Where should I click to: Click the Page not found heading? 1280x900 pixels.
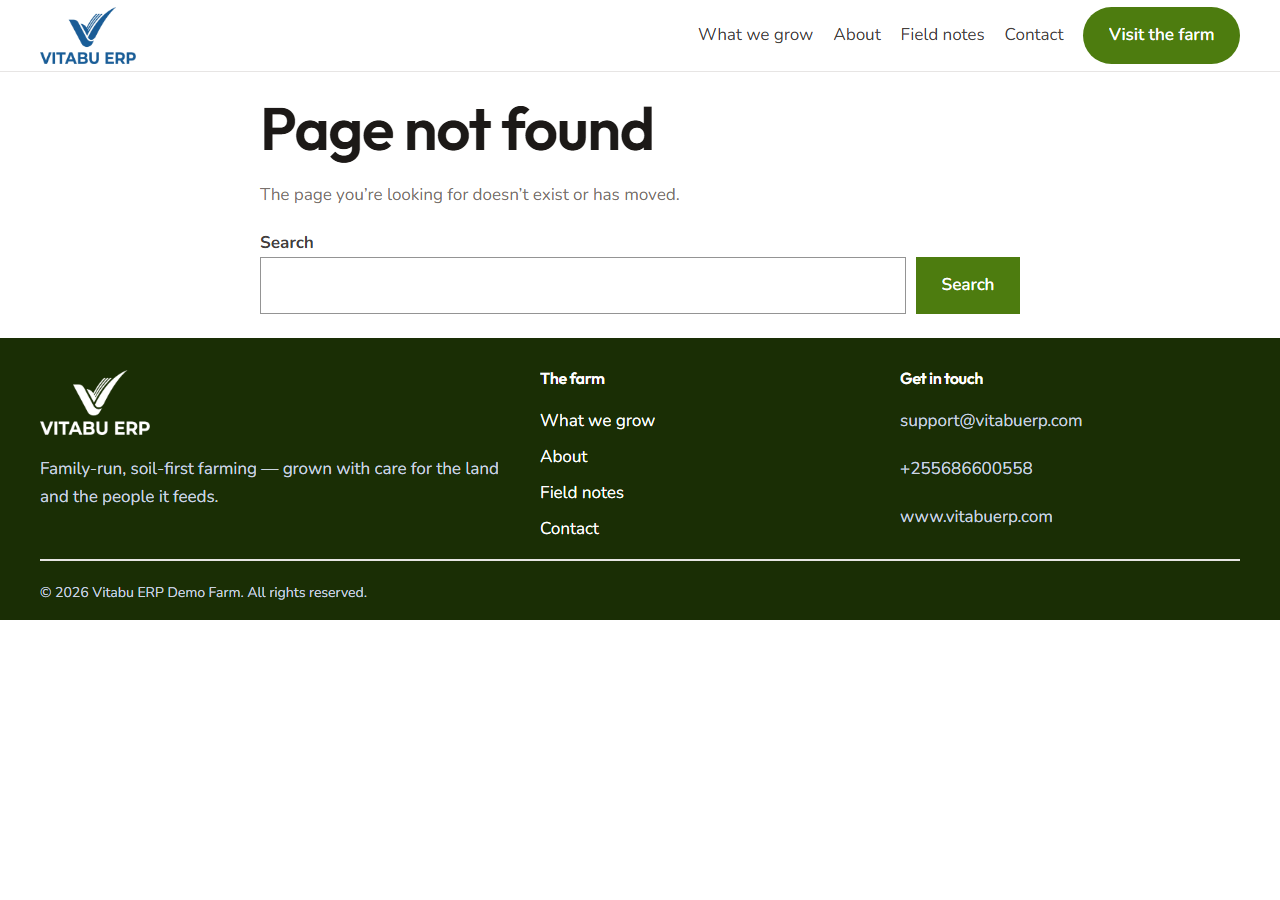coord(457,130)
